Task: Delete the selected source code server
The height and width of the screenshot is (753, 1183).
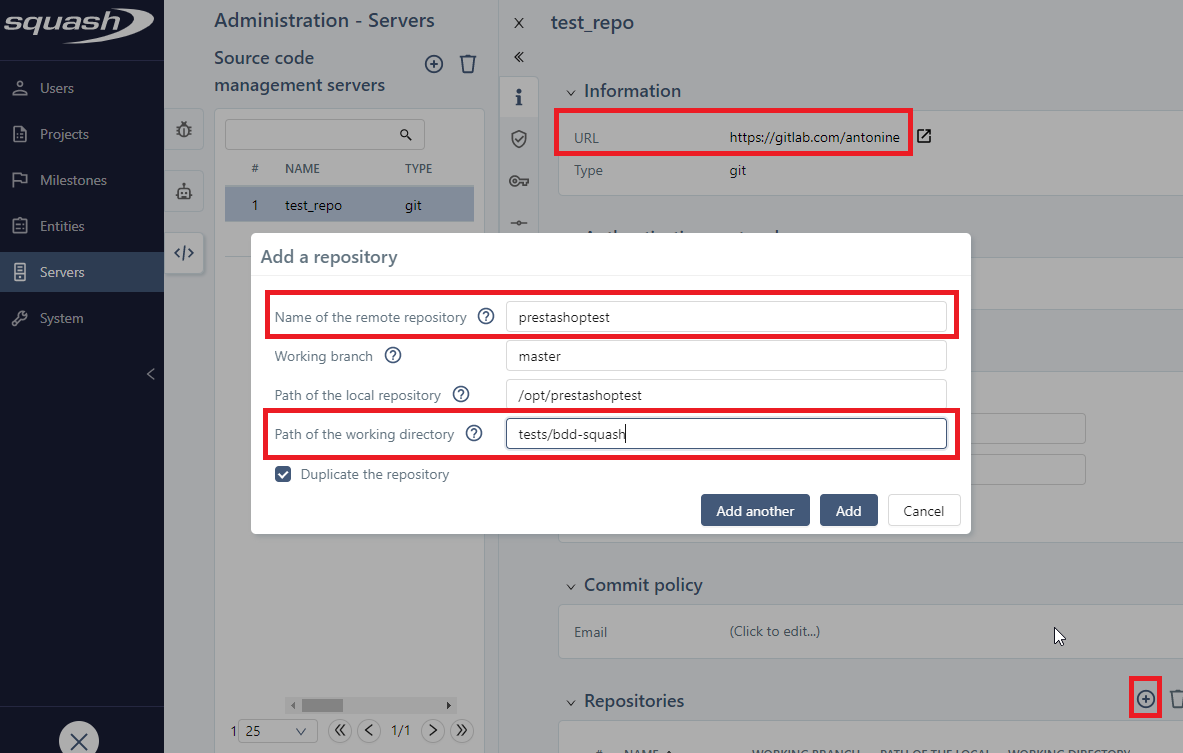Action: point(468,64)
